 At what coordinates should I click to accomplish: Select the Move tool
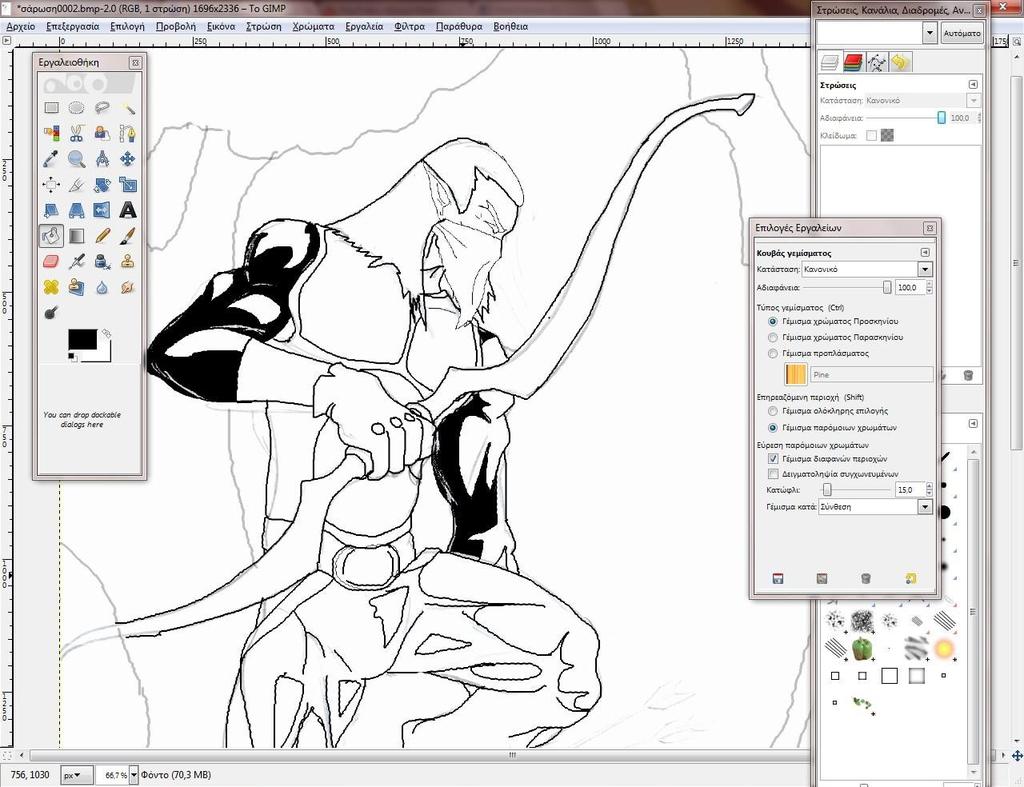[x=127, y=159]
